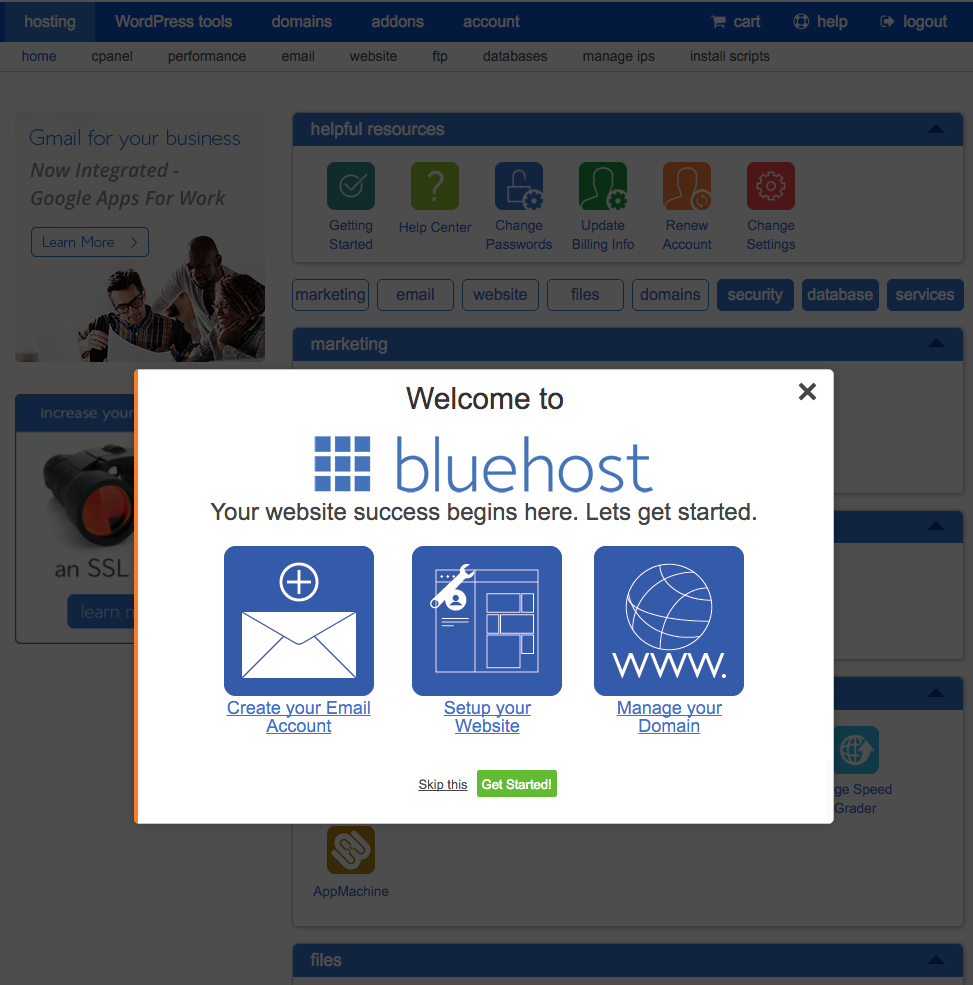Close the Welcome to bluehost dialog
The height and width of the screenshot is (985, 973).
807,392
